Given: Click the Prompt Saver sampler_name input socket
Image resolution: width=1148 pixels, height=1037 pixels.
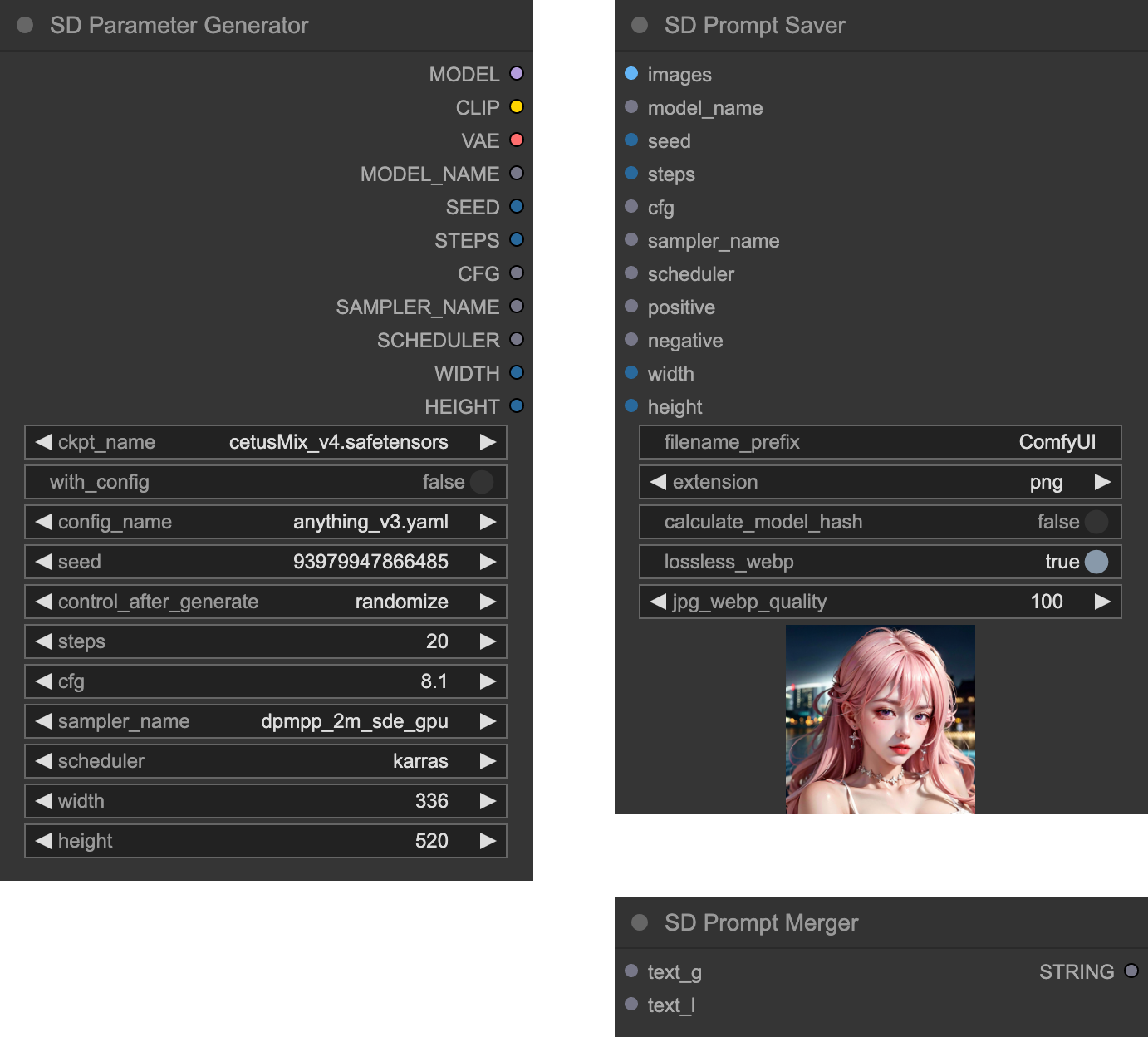Looking at the screenshot, I should 631,240.
